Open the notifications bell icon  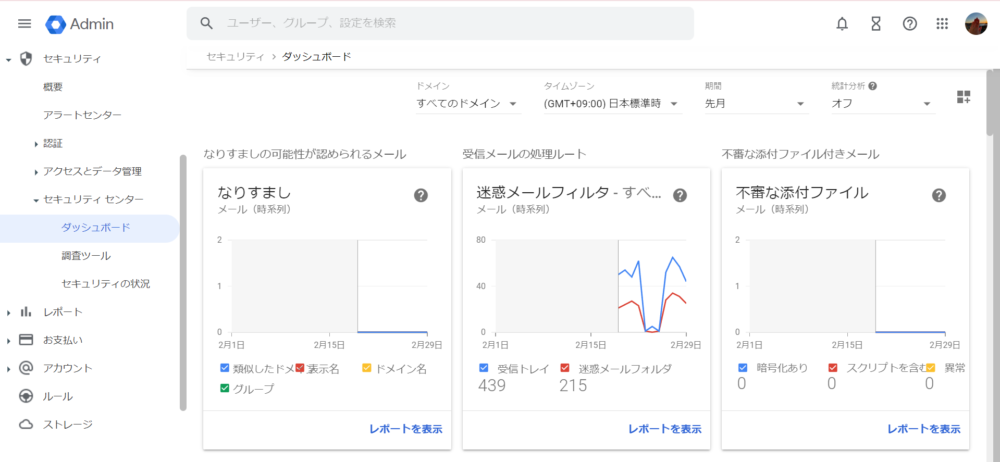(842, 24)
